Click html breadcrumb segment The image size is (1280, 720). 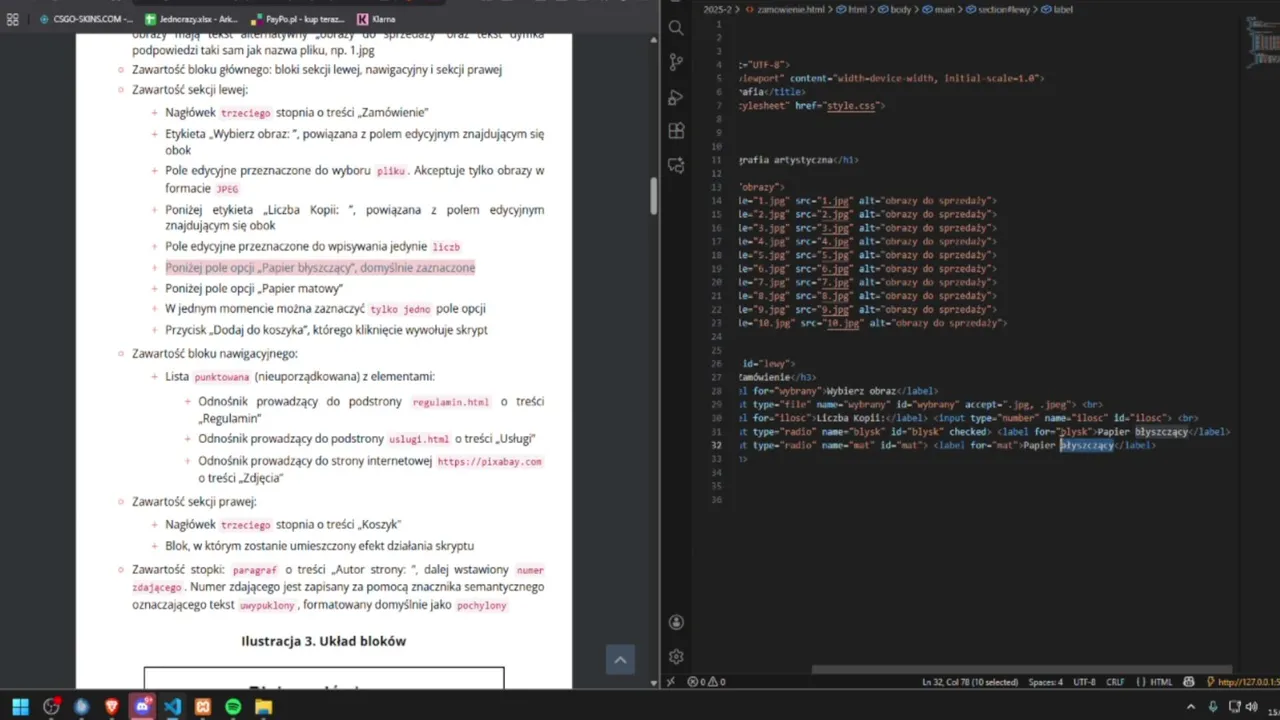click(853, 9)
